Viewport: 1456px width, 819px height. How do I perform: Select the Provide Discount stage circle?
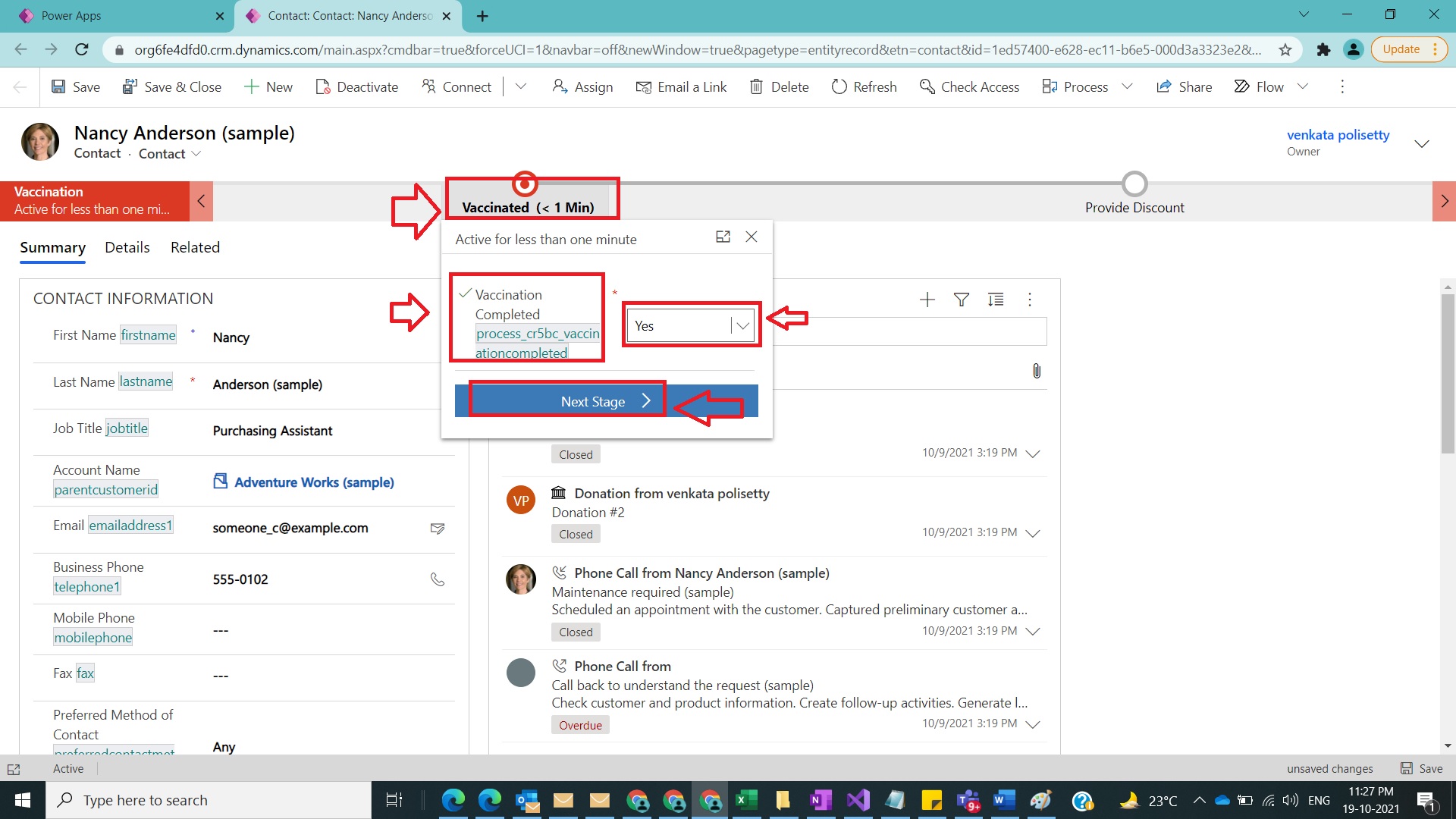pos(1134,184)
